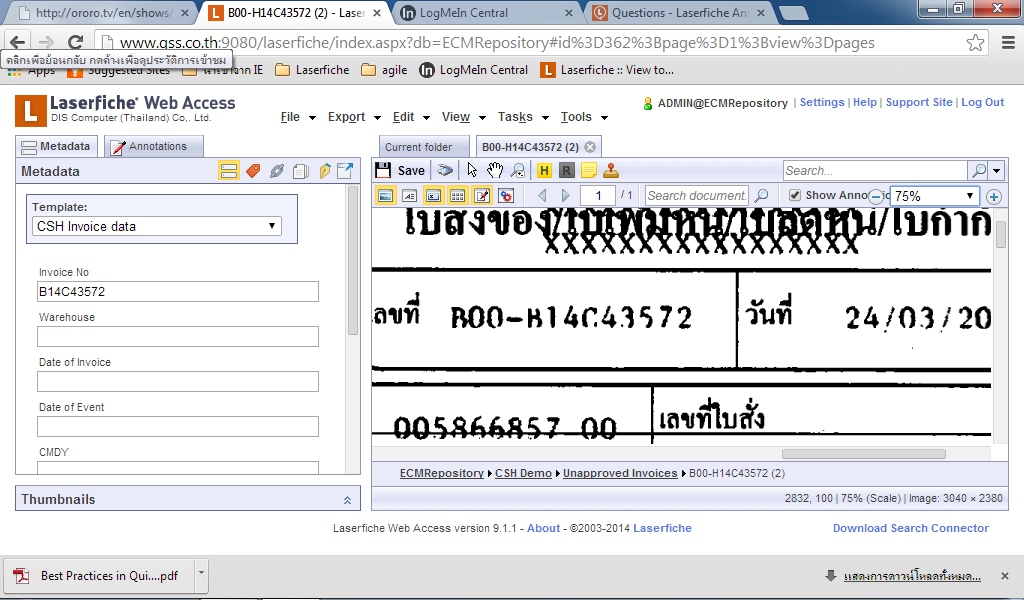Click the Warehouse input field

tap(178, 337)
